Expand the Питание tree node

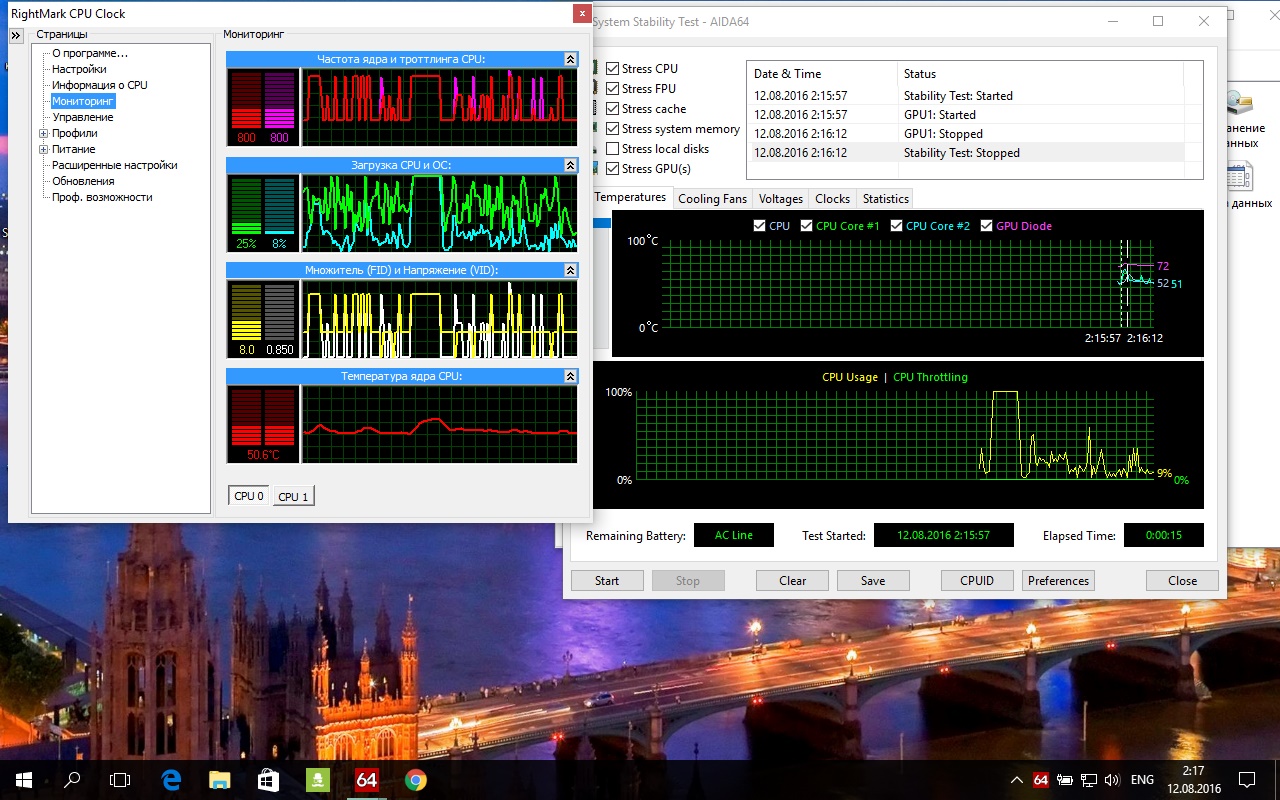43,149
